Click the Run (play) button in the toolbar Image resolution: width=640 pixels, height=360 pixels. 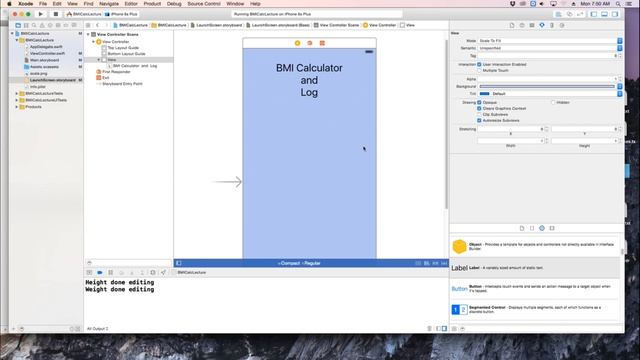click(40, 14)
